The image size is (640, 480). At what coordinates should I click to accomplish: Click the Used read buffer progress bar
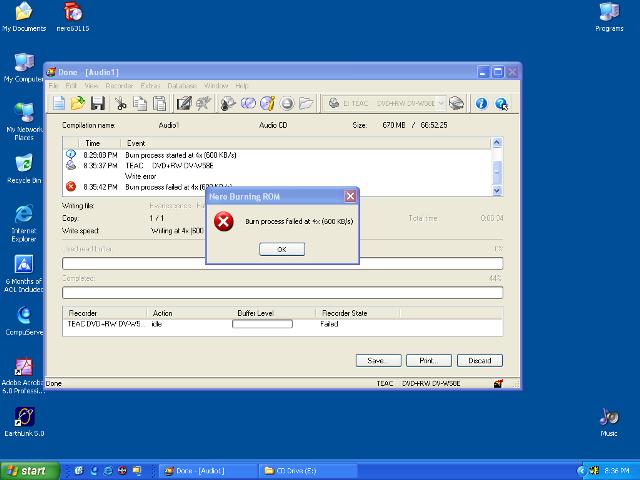pyautogui.click(x=282, y=263)
